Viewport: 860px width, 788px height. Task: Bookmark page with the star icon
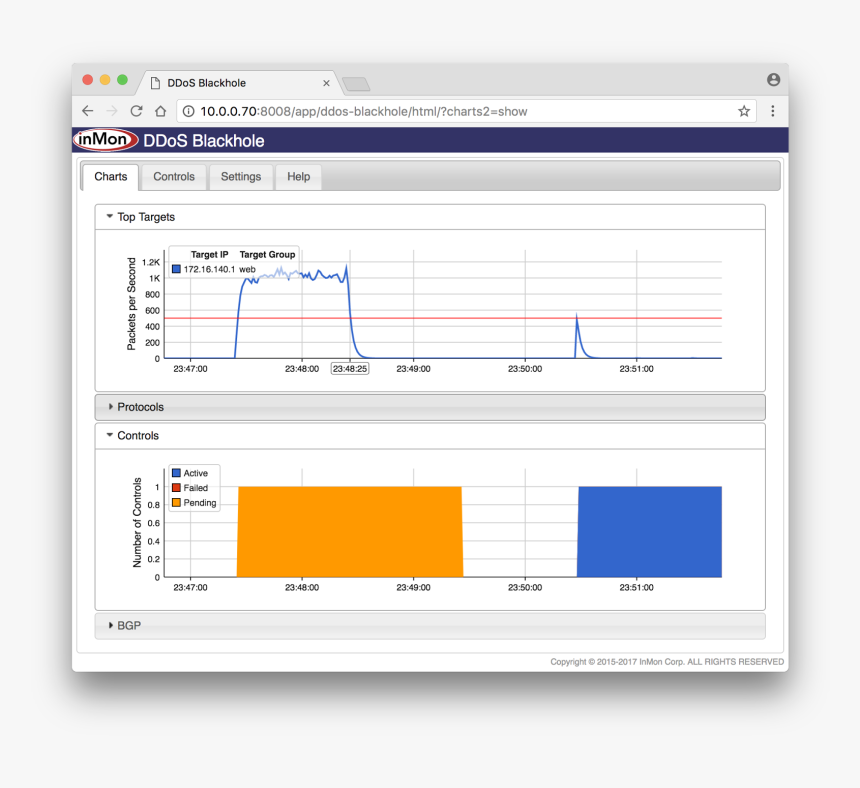[744, 111]
